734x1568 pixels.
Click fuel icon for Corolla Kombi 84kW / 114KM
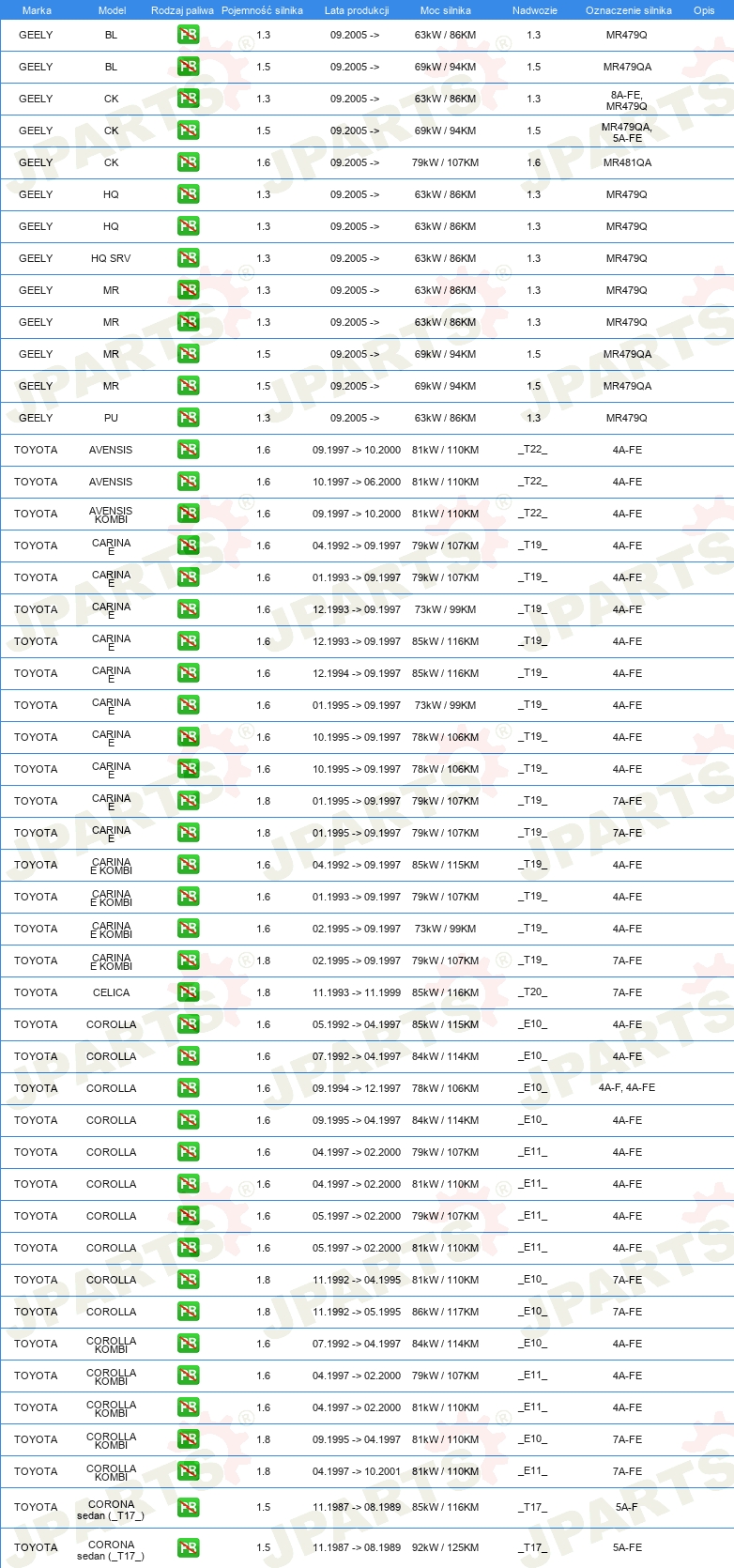(x=188, y=1344)
